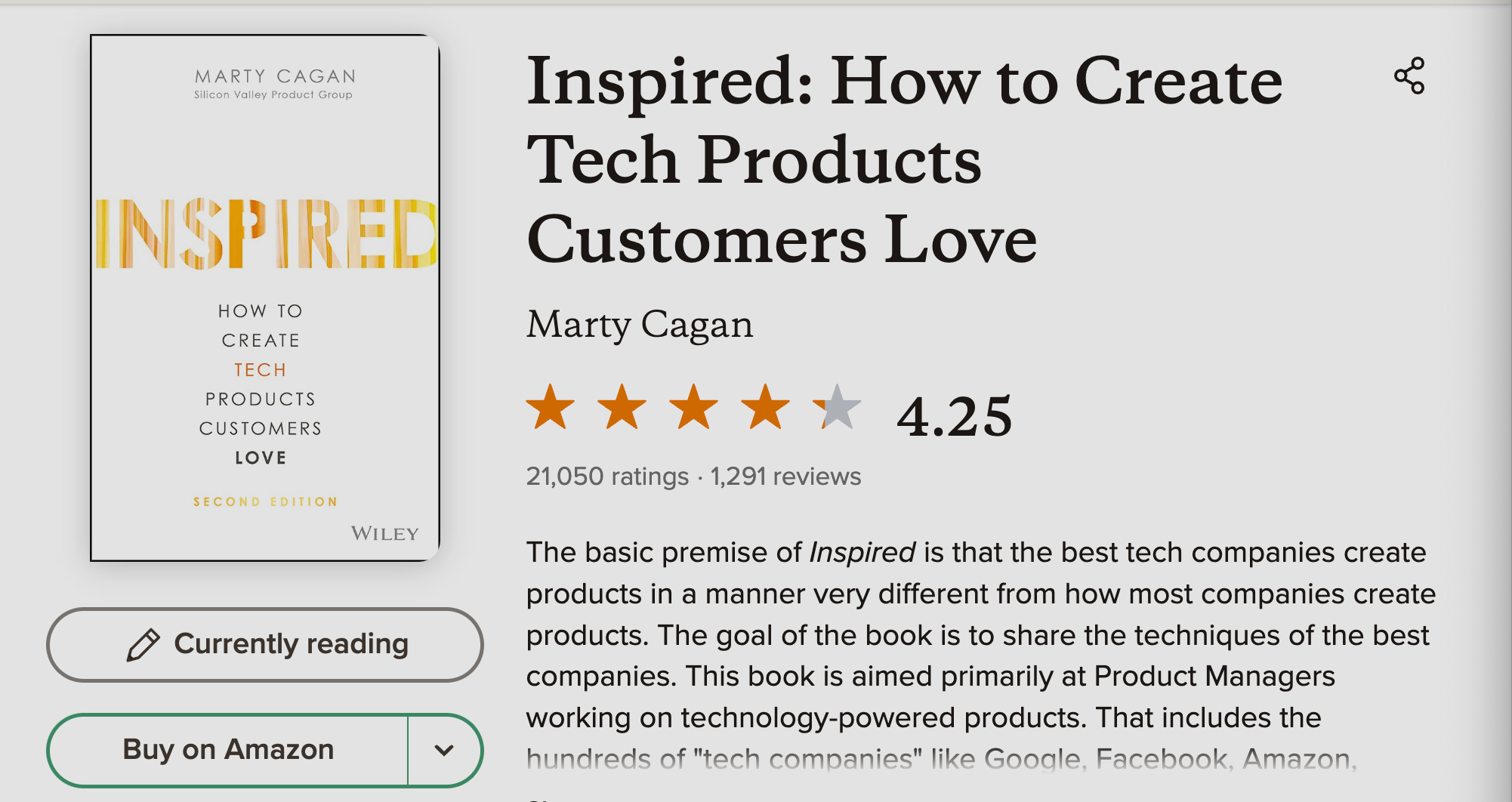Image resolution: width=1512 pixels, height=802 pixels.
Task: Click the partially gray fifth star
Action: click(837, 407)
